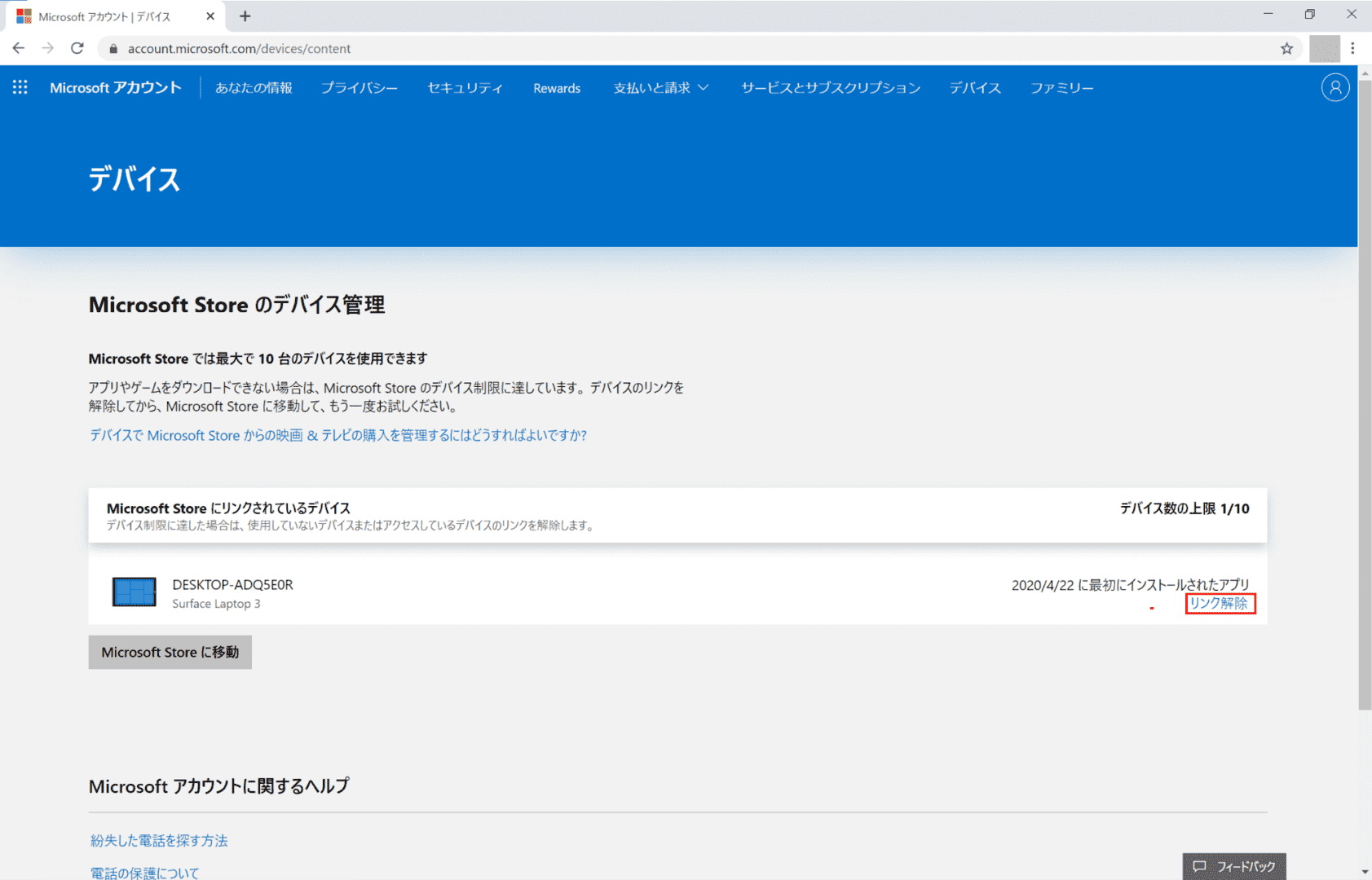Click the browser back arrow
1372x880 pixels.
pyautogui.click(x=19, y=48)
